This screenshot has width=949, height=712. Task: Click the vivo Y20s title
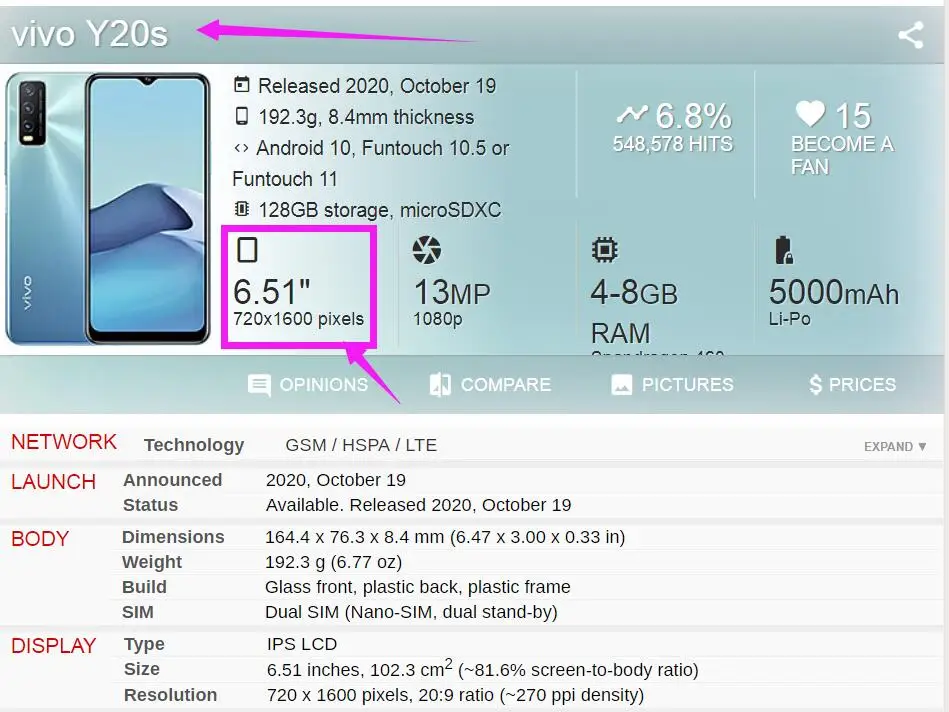coord(90,34)
